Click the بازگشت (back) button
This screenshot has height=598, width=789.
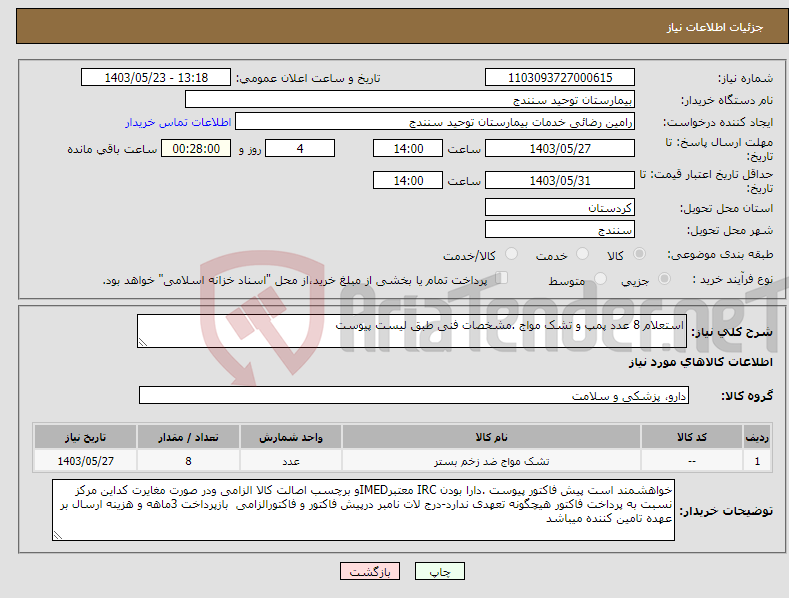coord(370,571)
